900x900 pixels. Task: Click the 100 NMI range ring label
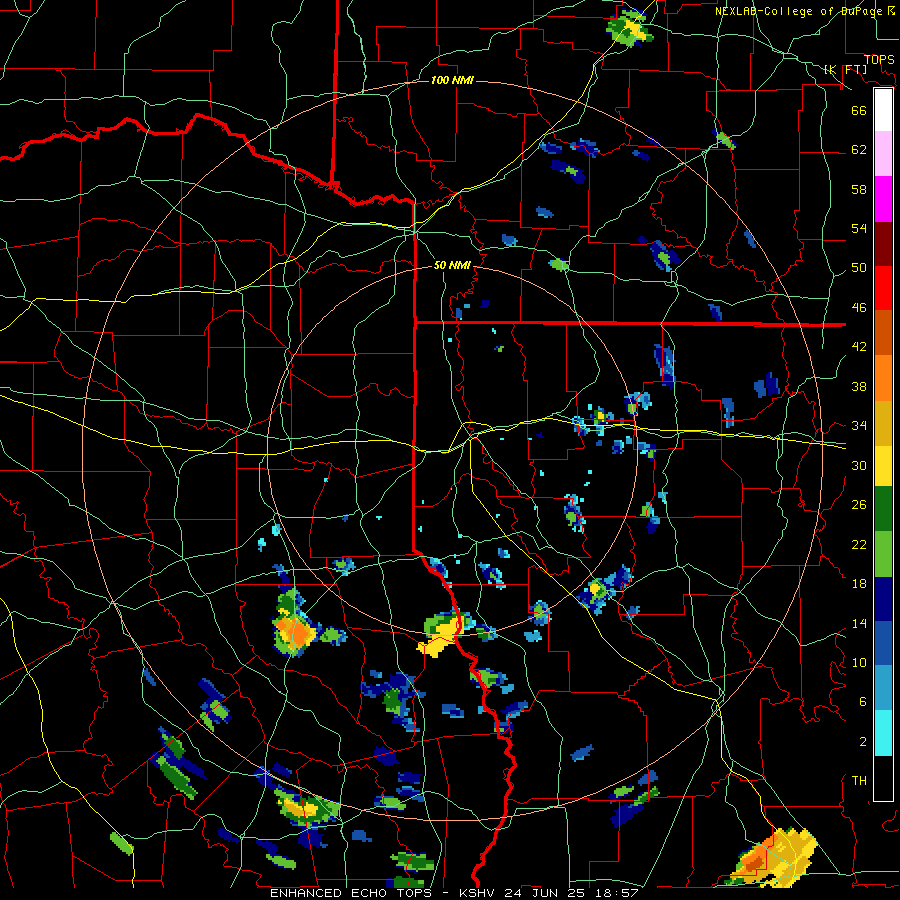point(452,80)
